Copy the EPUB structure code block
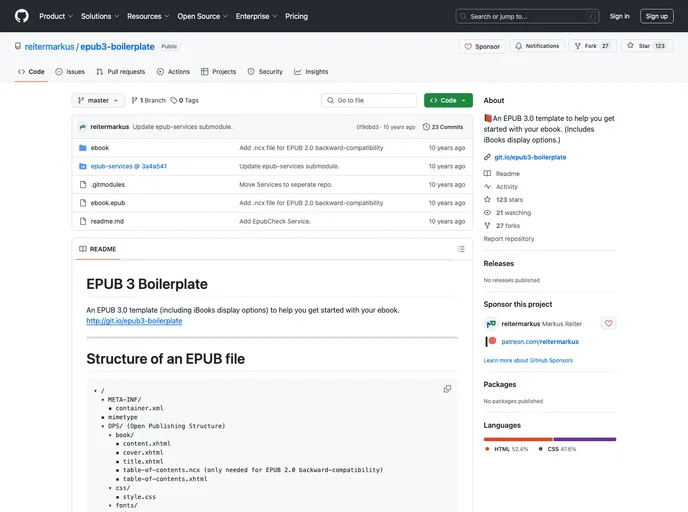The height and width of the screenshot is (512, 688). point(447,389)
